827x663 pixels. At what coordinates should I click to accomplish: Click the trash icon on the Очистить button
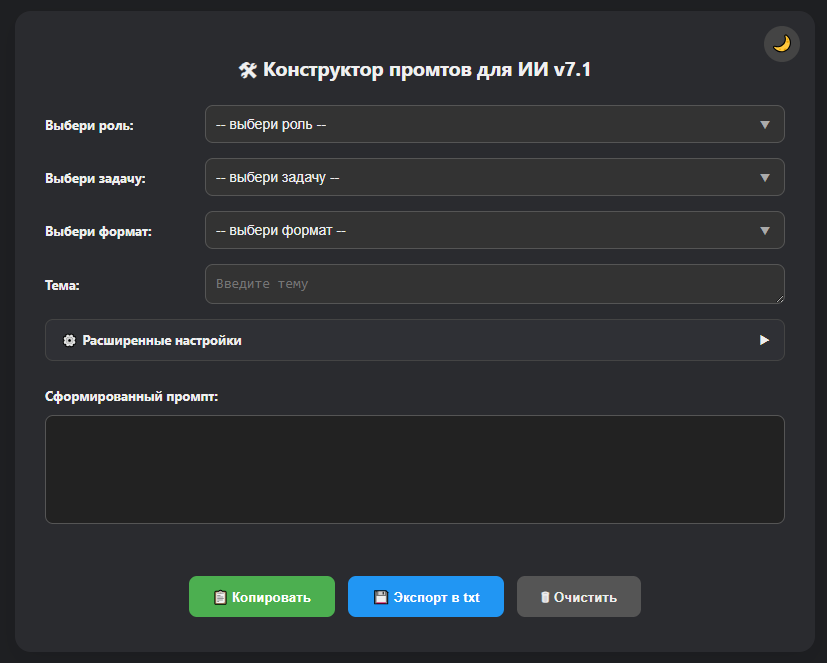click(545, 597)
